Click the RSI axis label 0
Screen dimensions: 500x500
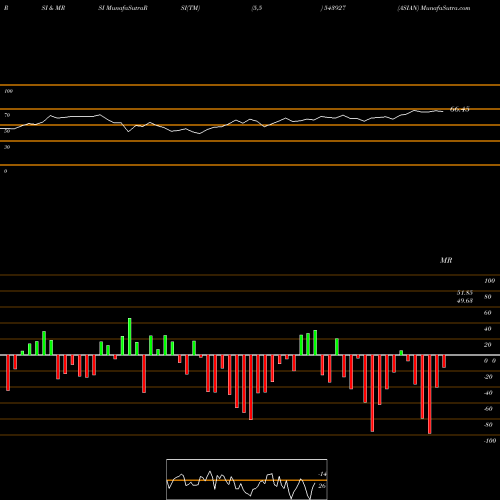click(x=5, y=171)
